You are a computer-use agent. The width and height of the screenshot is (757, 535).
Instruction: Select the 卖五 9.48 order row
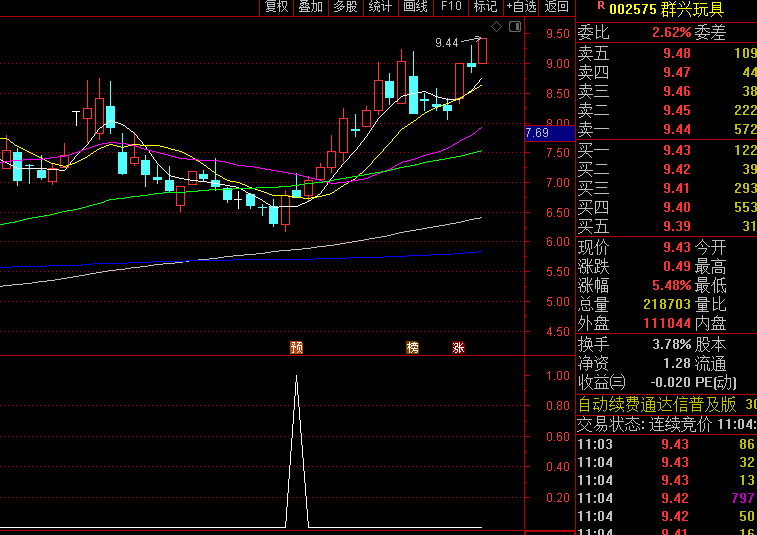667,53
